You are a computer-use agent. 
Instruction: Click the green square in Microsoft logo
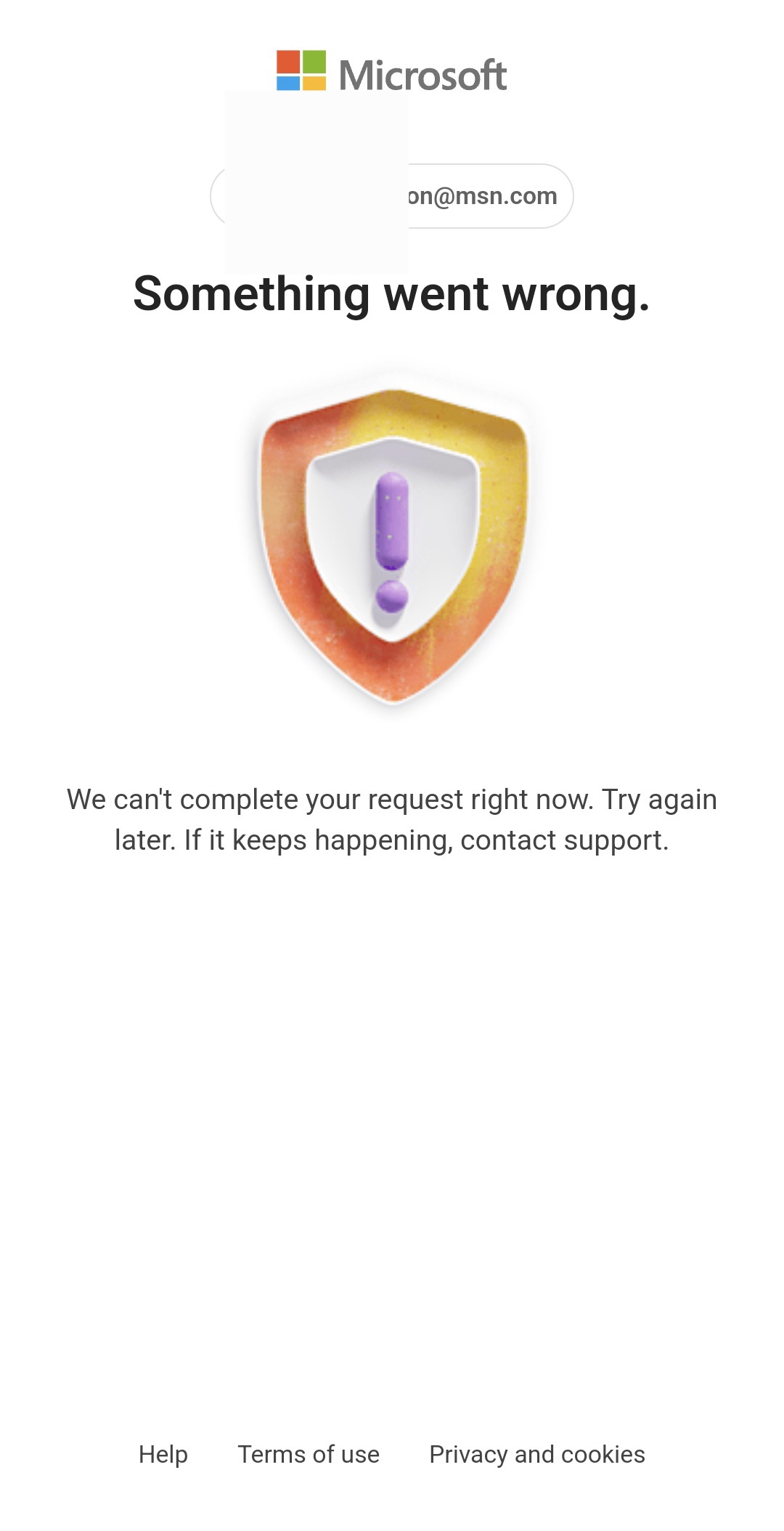pyautogui.click(x=314, y=61)
